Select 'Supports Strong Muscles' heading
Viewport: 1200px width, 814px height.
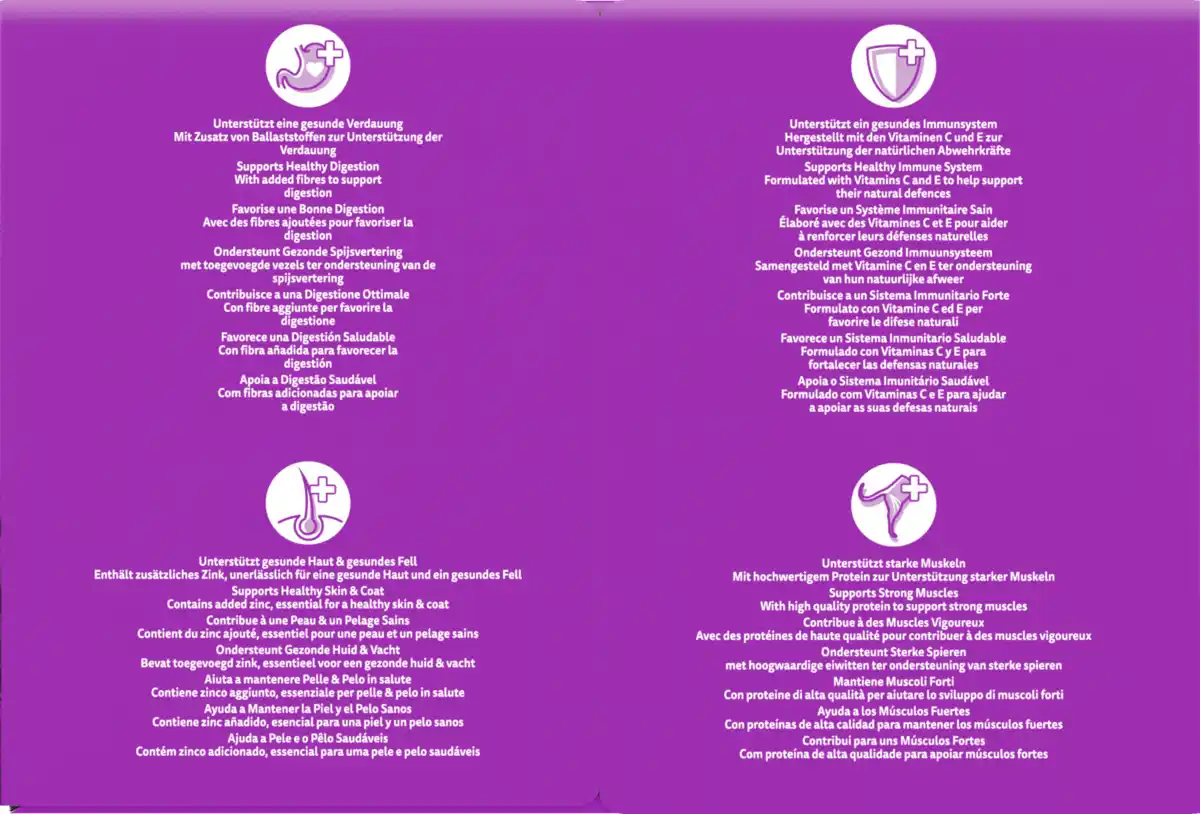pos(893,593)
